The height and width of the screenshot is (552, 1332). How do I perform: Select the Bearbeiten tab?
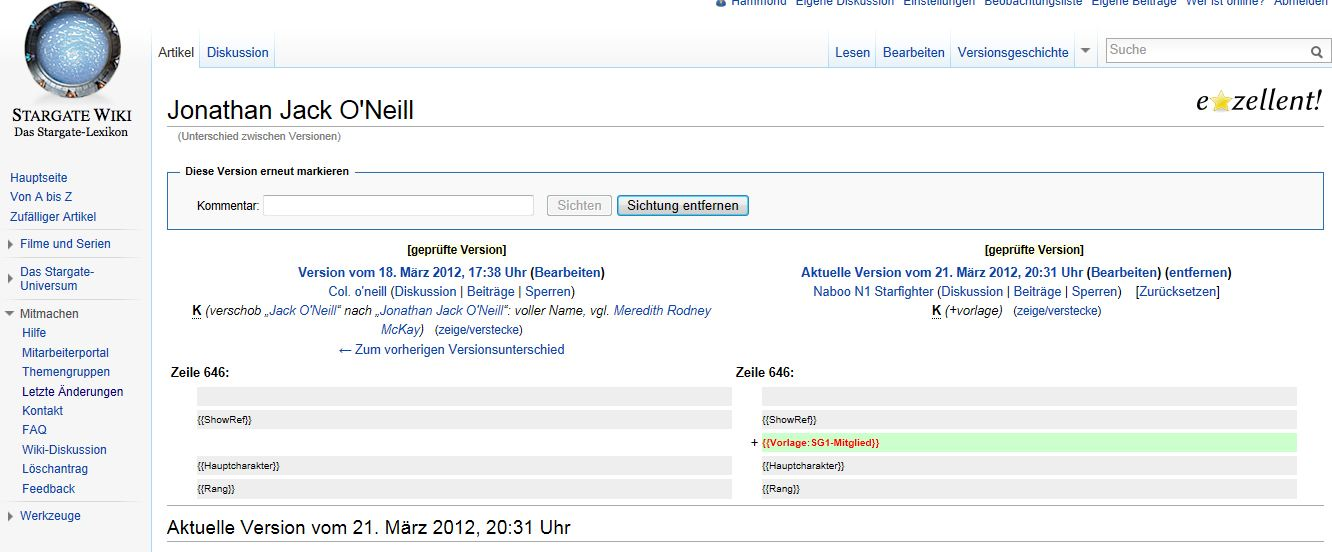913,52
